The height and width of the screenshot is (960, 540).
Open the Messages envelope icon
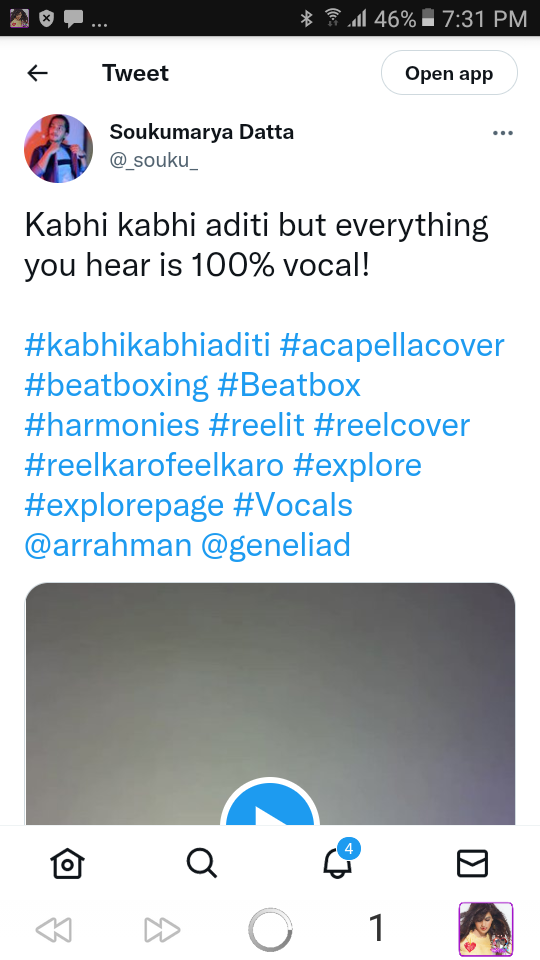472,864
